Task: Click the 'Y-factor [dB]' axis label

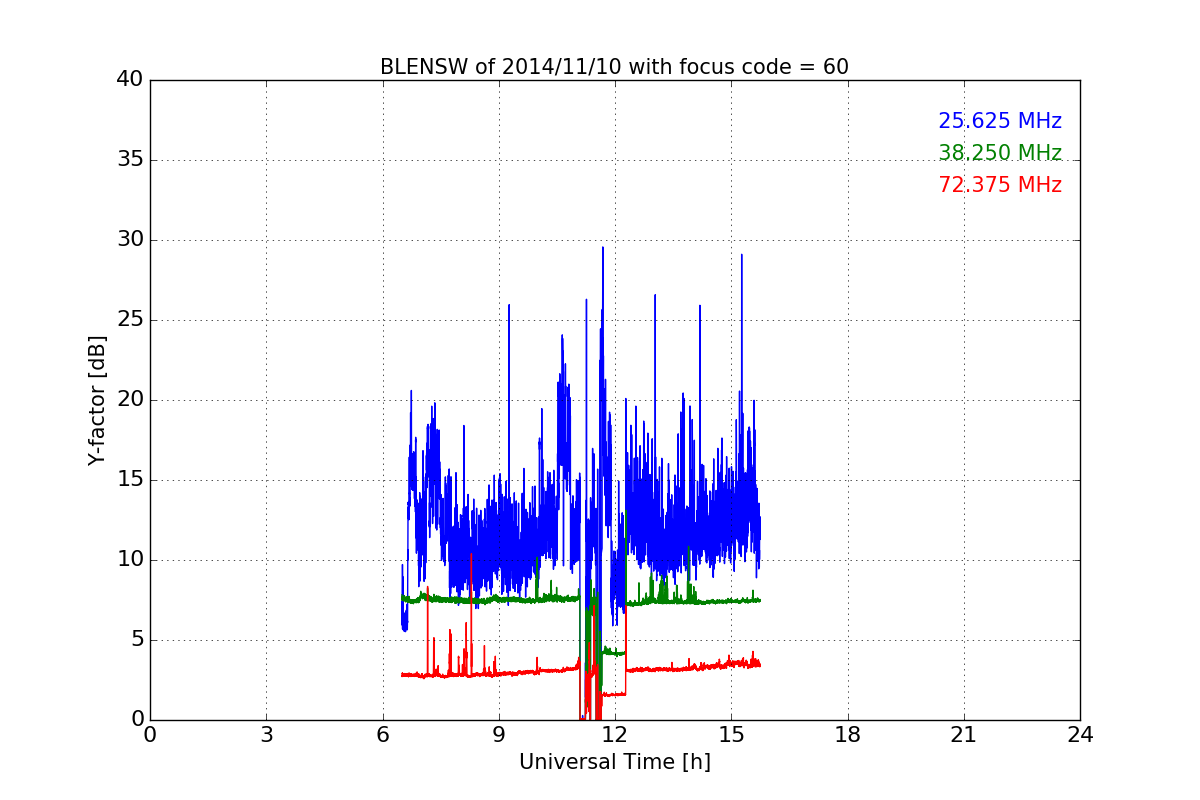Action: (x=97, y=400)
